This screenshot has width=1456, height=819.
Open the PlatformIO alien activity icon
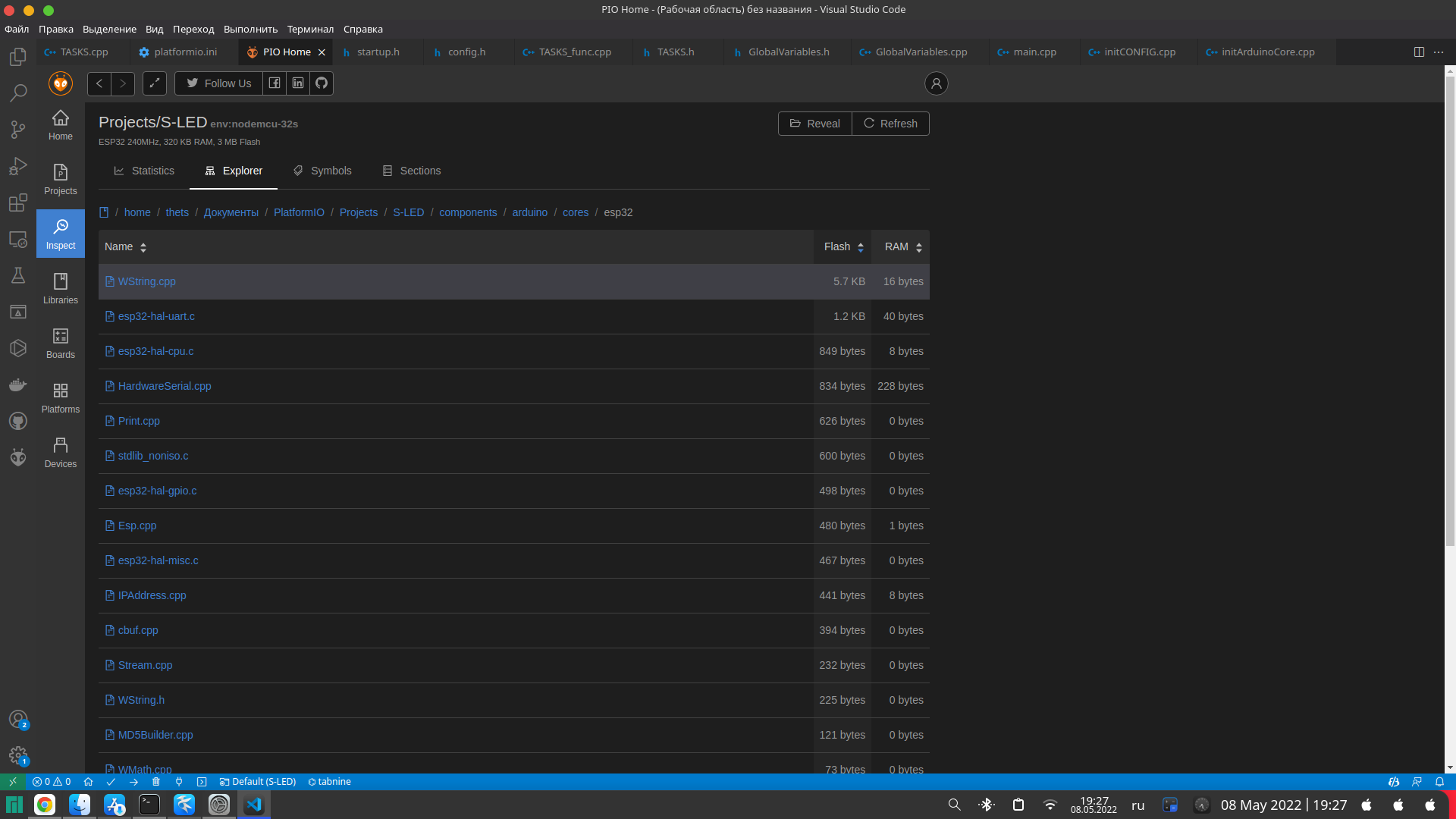click(18, 457)
